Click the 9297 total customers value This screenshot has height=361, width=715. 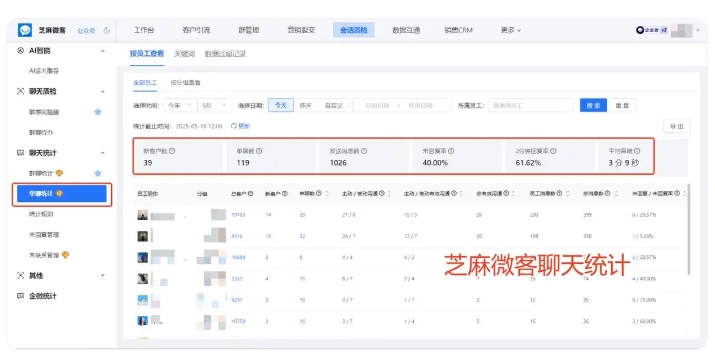point(237,300)
